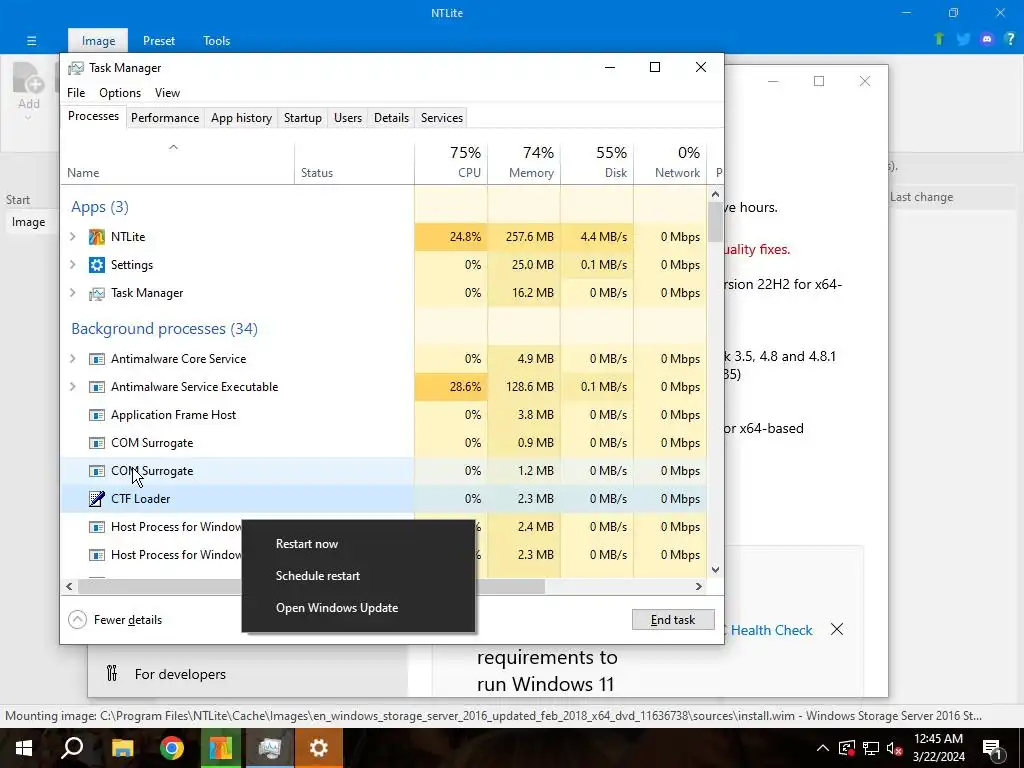This screenshot has height=768, width=1024.
Task: Click the green upgrade arrow in NTLite
Action: (x=939, y=39)
